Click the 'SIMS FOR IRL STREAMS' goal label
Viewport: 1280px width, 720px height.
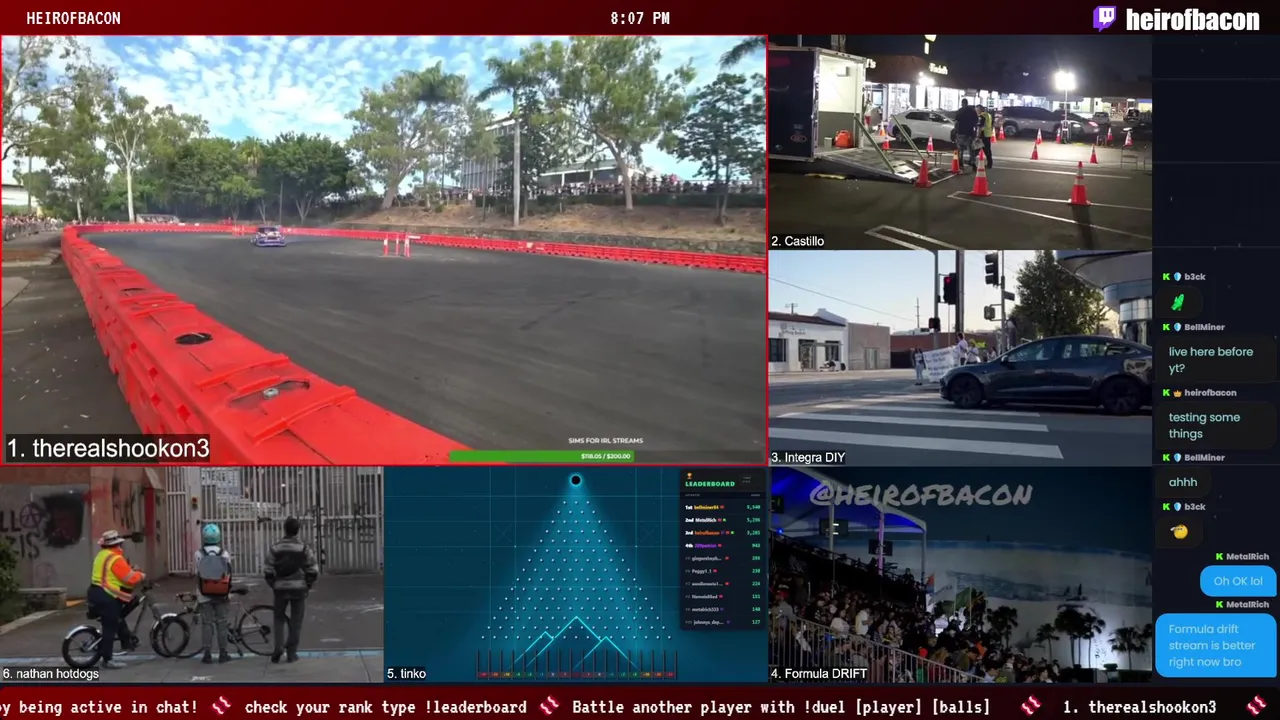coord(606,440)
